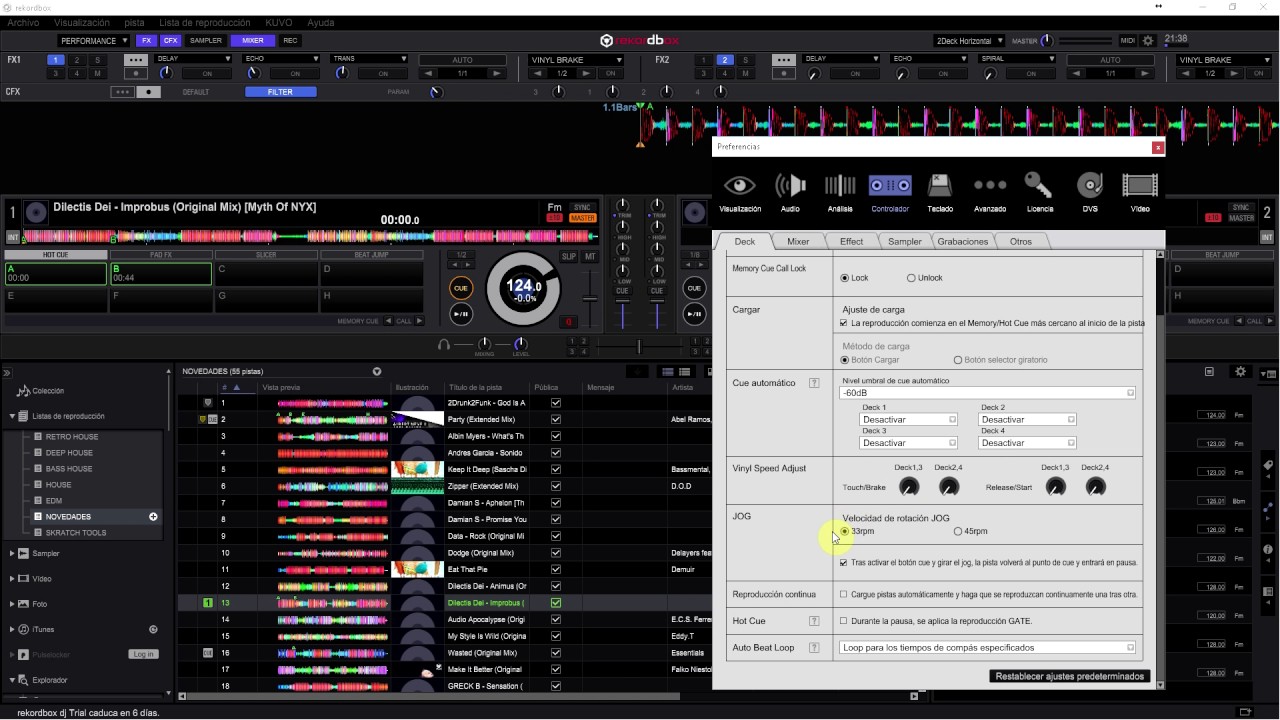1280x720 pixels.
Task: Open Licencia preferences key icon
Action: coord(1039,186)
